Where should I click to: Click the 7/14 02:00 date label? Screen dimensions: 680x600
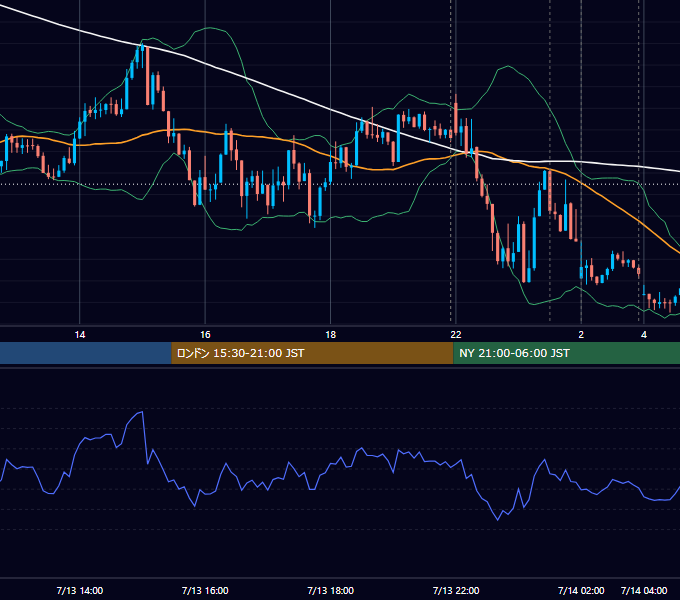[581, 590]
